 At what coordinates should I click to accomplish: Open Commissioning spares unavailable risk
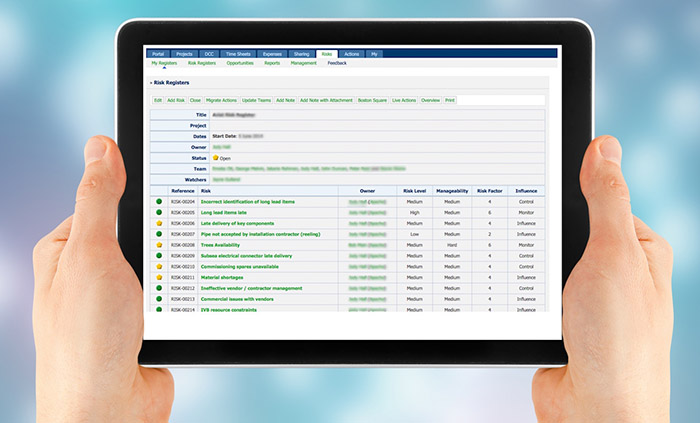click(x=240, y=266)
